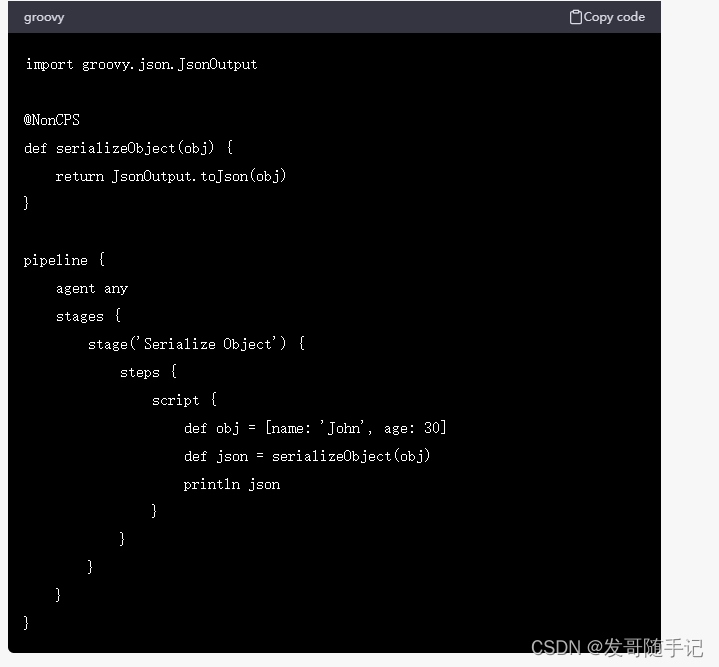The height and width of the screenshot is (667, 719).
Task: Click the line 'import groovy.json.JsonOutput'
Action: click(x=141, y=65)
